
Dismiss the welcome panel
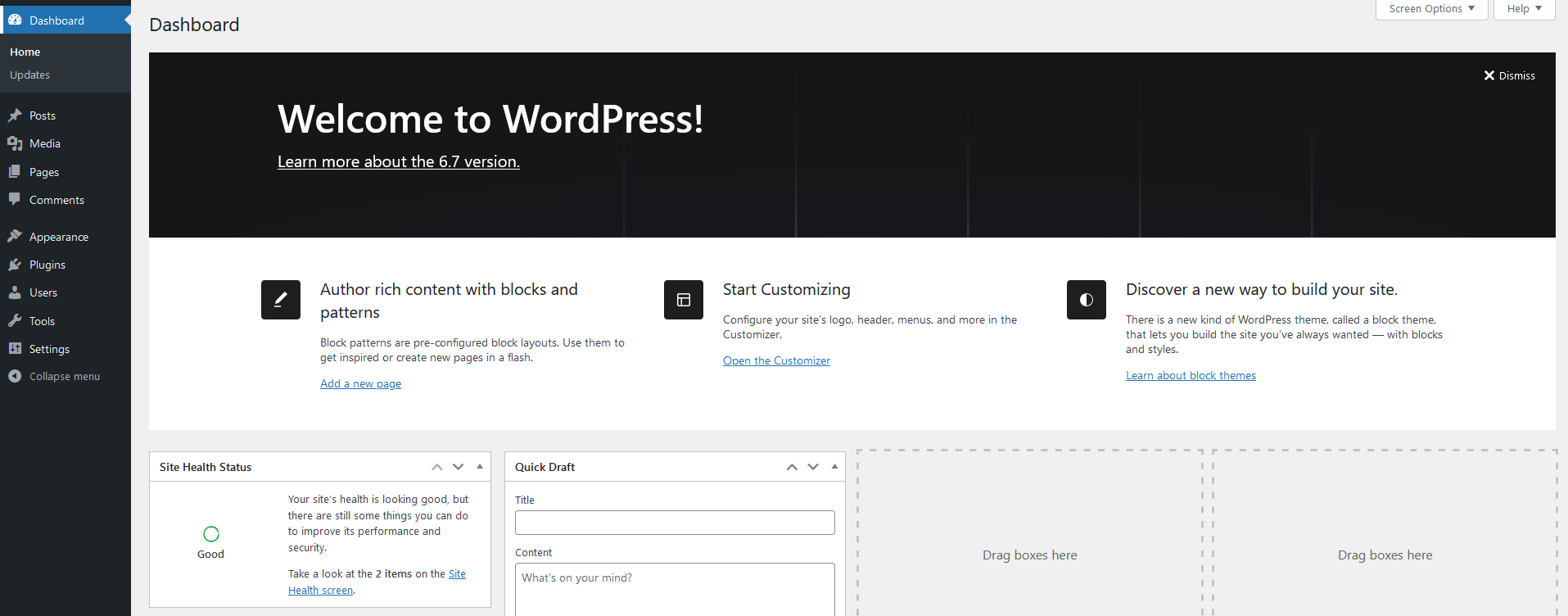(x=1509, y=75)
